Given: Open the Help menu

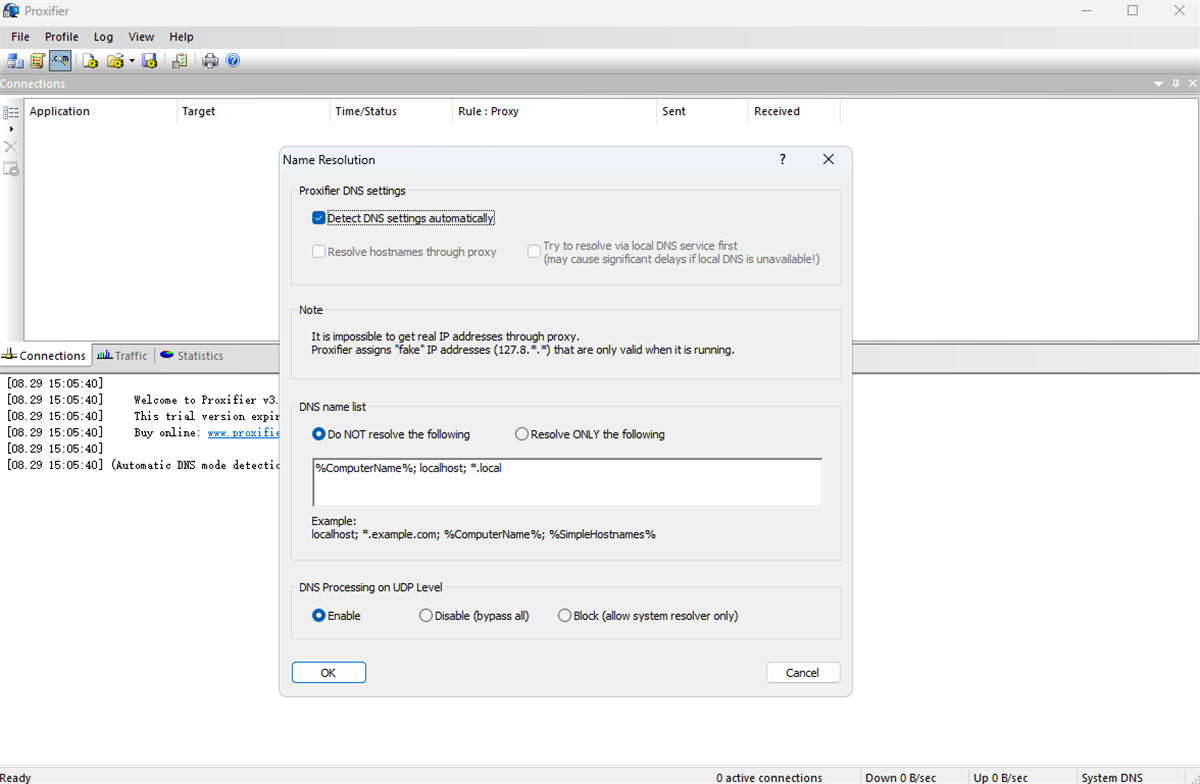Looking at the screenshot, I should coord(181,37).
